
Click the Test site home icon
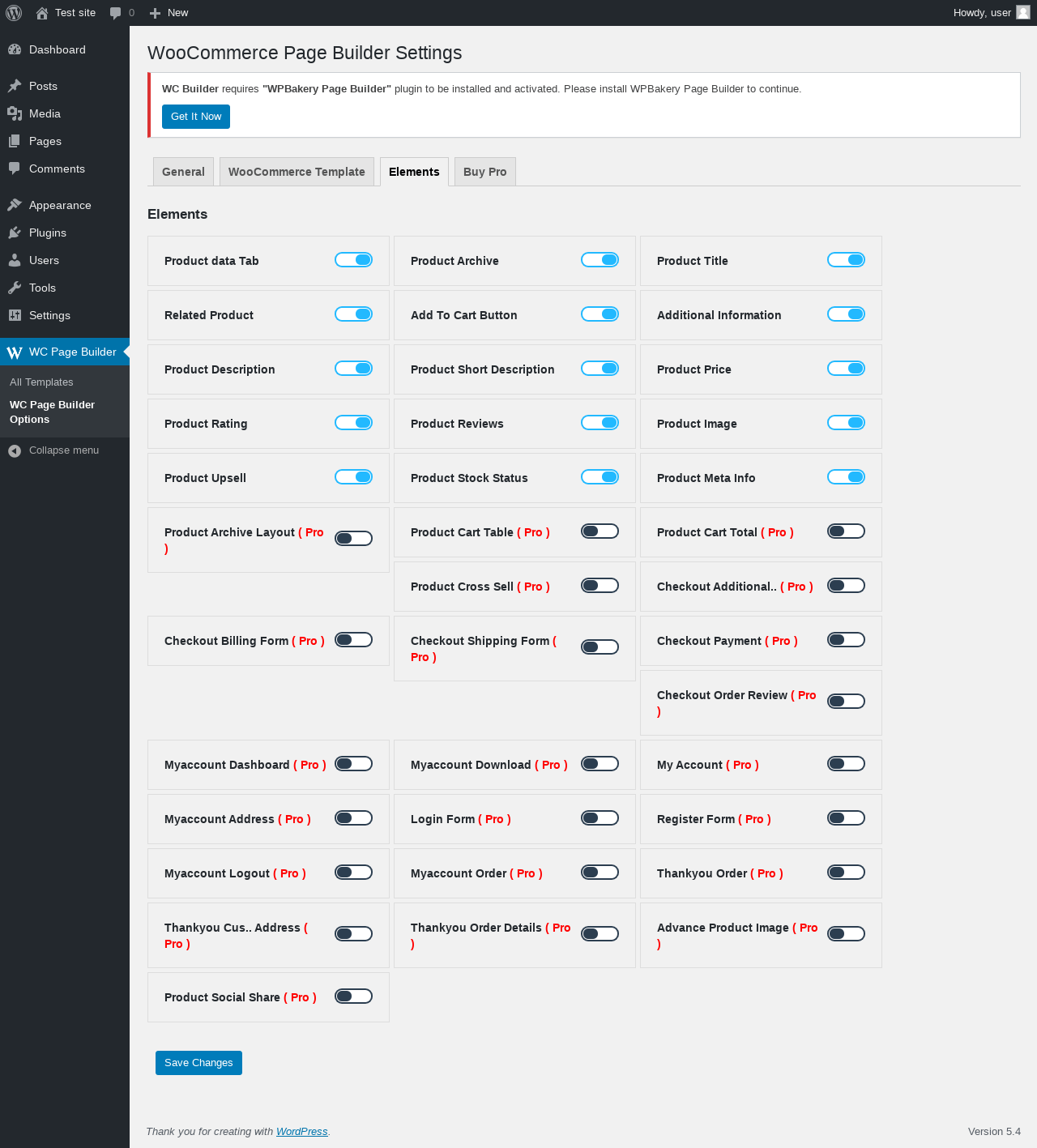coord(42,13)
